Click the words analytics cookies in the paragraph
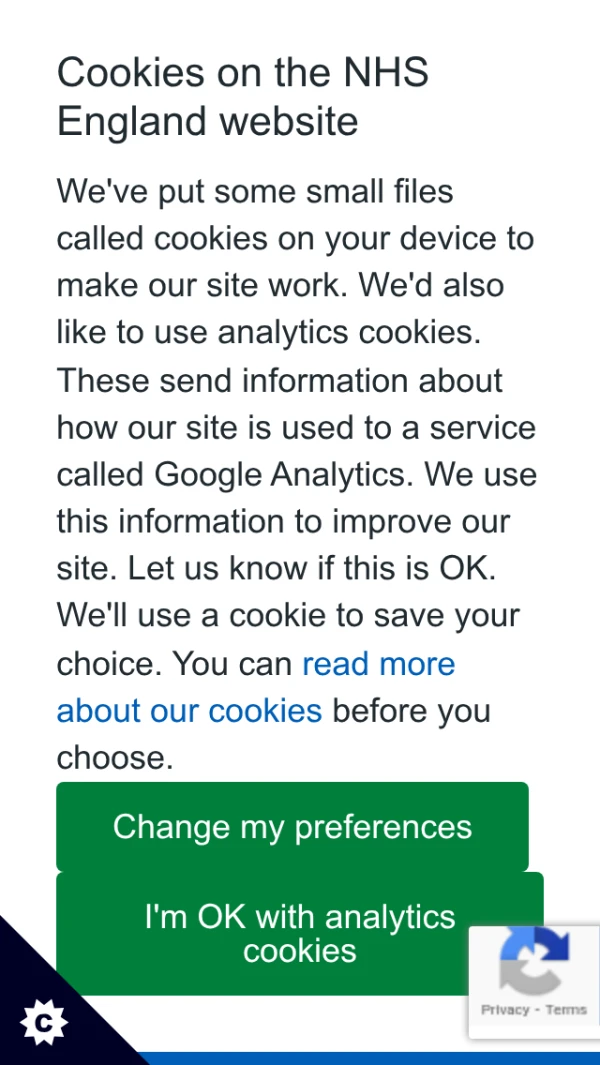600x1065 pixels. tap(339, 333)
